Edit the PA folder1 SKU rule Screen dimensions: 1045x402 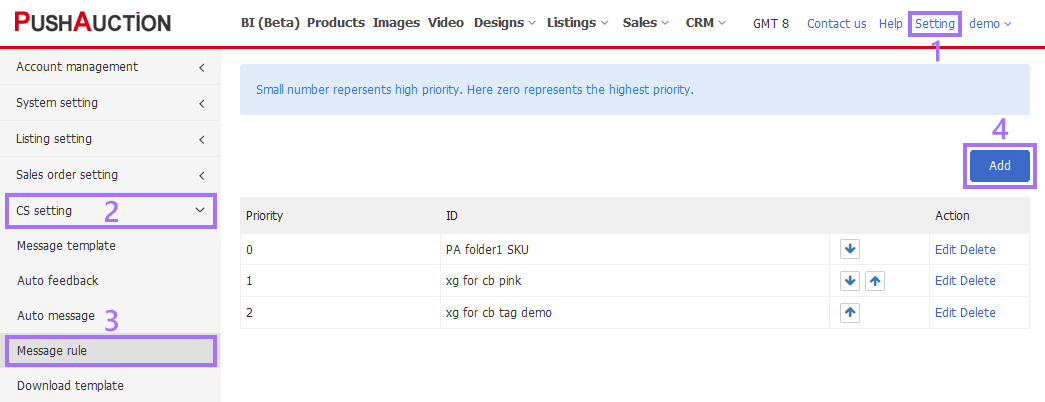(x=945, y=250)
